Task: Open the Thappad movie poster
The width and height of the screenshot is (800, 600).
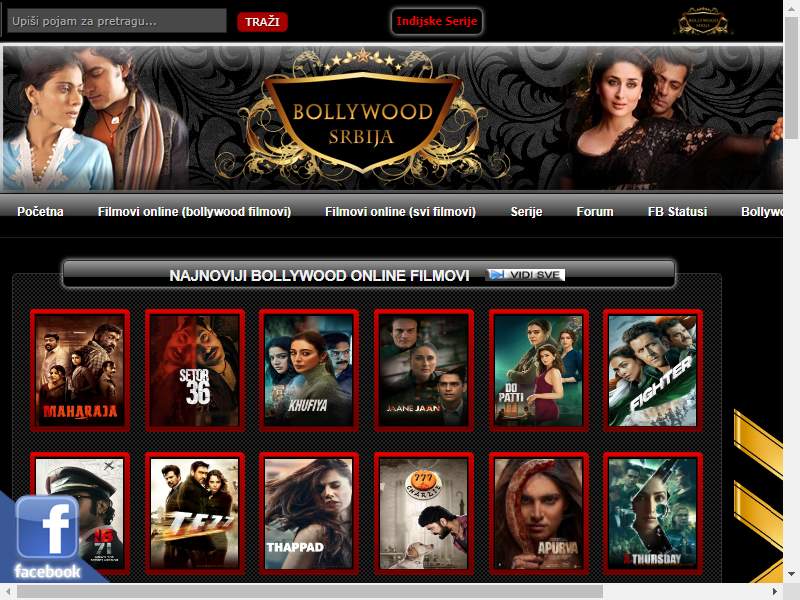Action: (x=309, y=513)
